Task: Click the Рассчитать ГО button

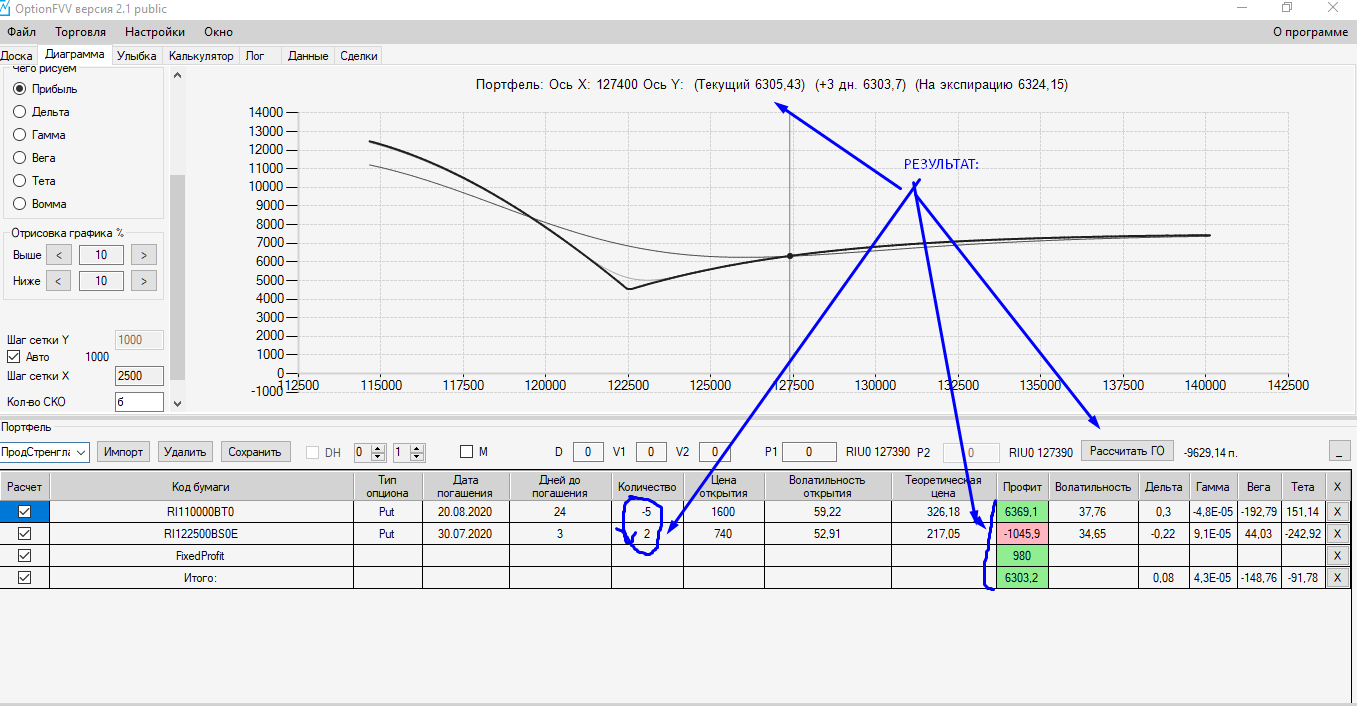Action: click(1128, 451)
